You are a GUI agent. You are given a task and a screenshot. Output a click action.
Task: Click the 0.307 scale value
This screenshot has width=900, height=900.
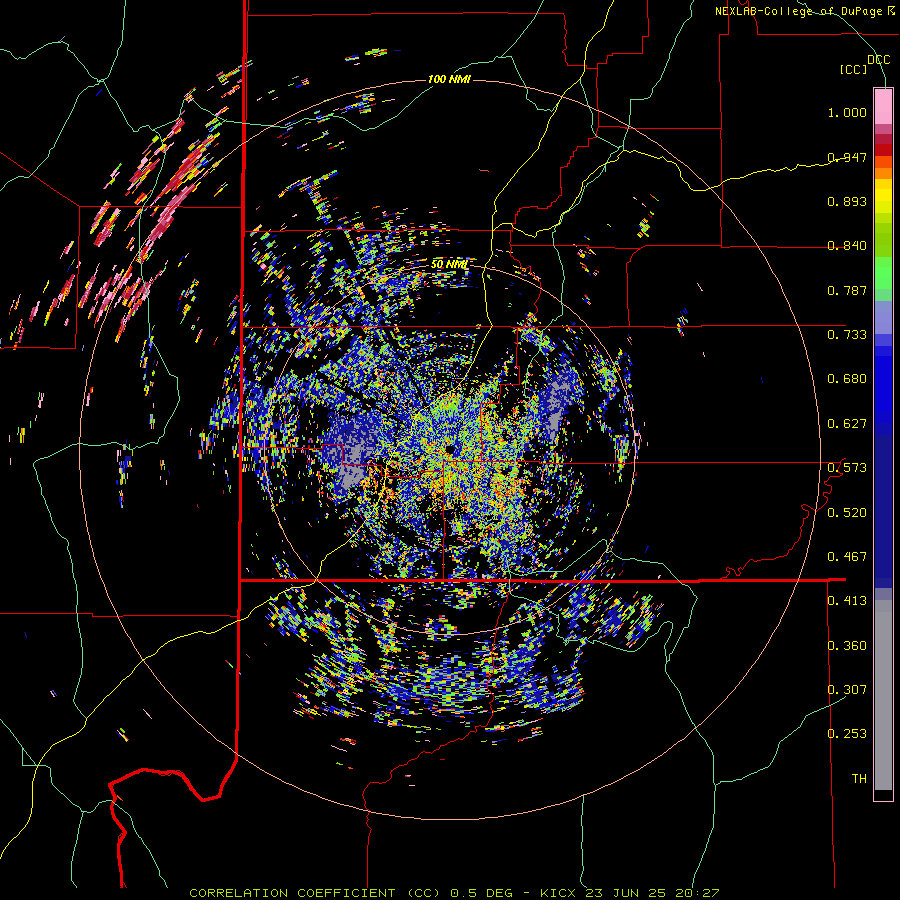(x=847, y=690)
